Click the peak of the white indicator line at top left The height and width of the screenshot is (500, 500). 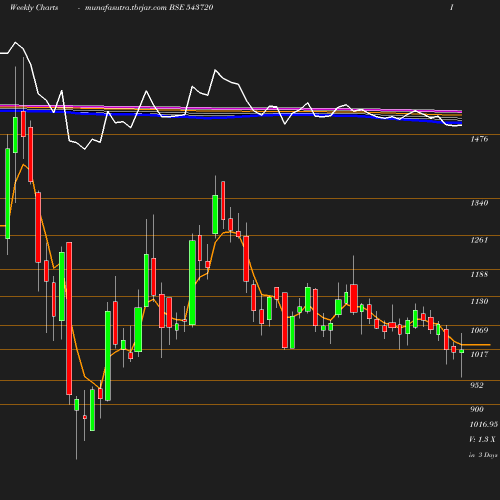(15, 43)
